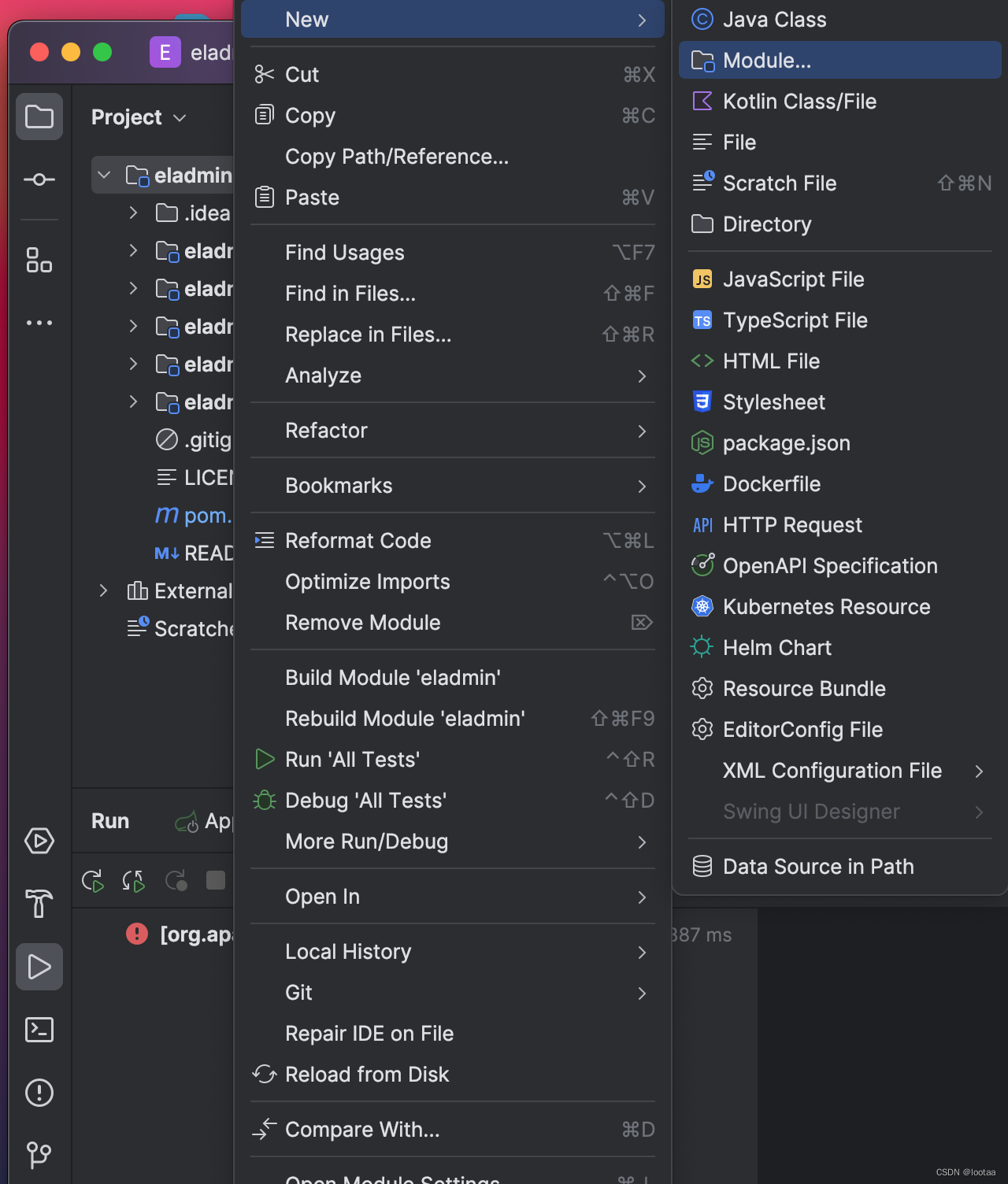Open the Services tool window icon
This screenshot has height=1184, width=1008.
pyautogui.click(x=39, y=841)
